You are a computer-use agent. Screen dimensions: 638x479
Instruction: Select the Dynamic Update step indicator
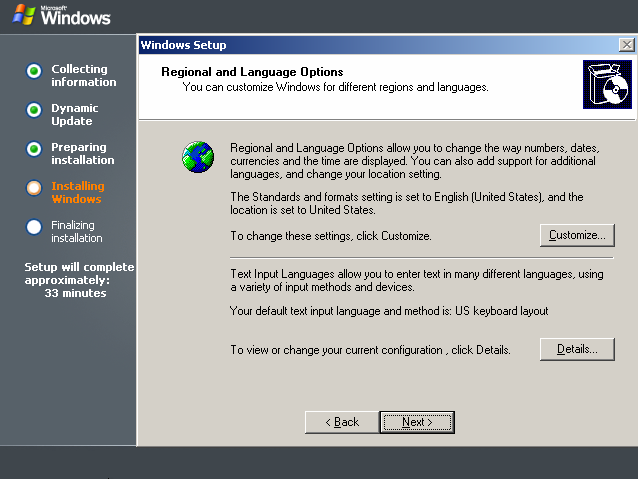point(34,110)
